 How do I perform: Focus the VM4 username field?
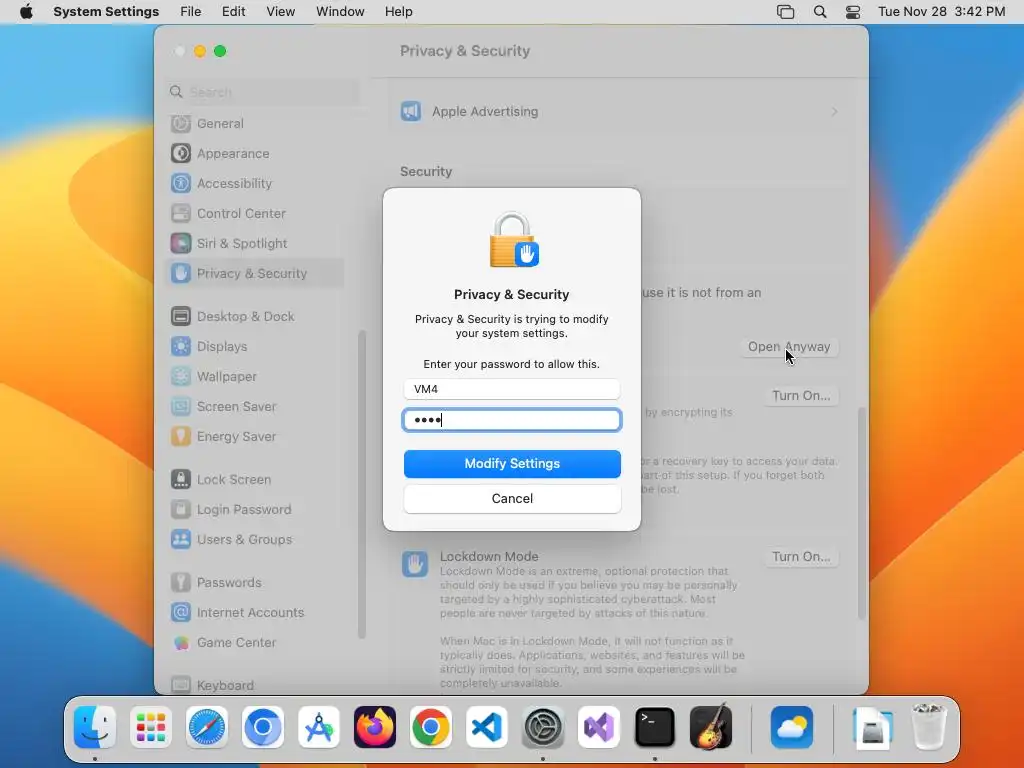point(512,389)
